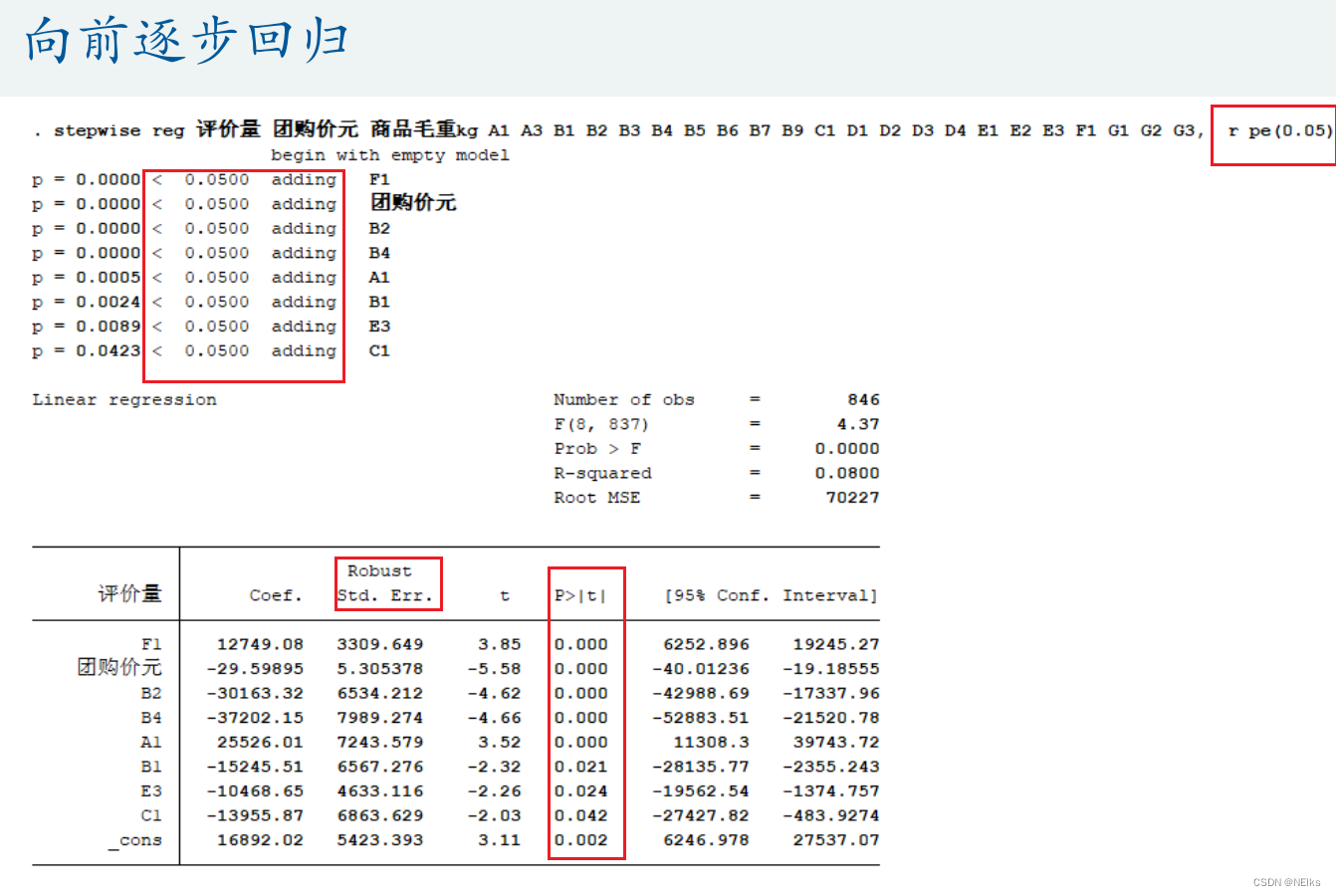Click the 'P>|t|' column header

(580, 596)
